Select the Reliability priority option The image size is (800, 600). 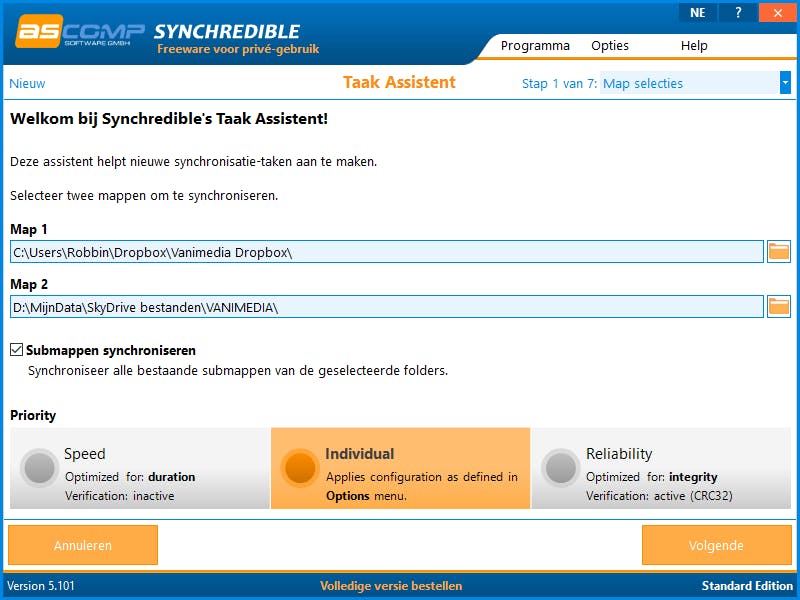(x=661, y=468)
